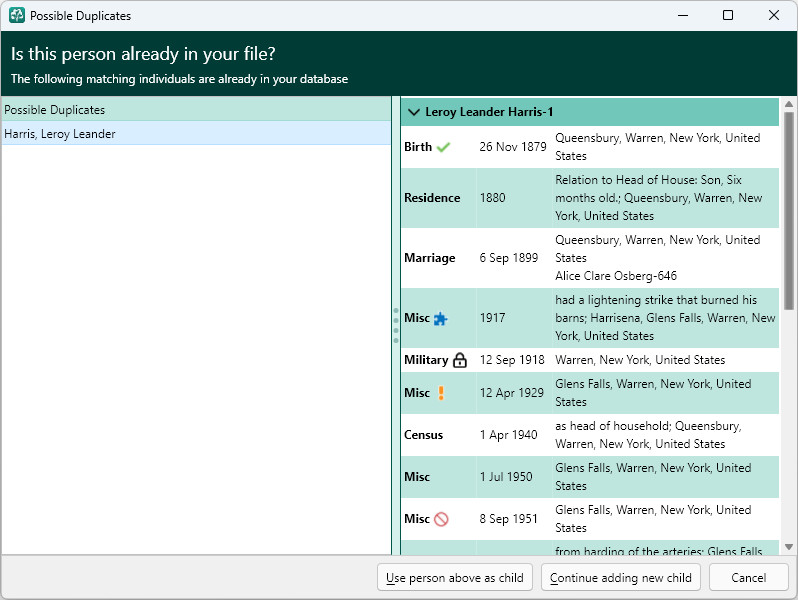Click the lightning strike description text
Image resolution: width=798 pixels, height=600 pixels.
665,318
